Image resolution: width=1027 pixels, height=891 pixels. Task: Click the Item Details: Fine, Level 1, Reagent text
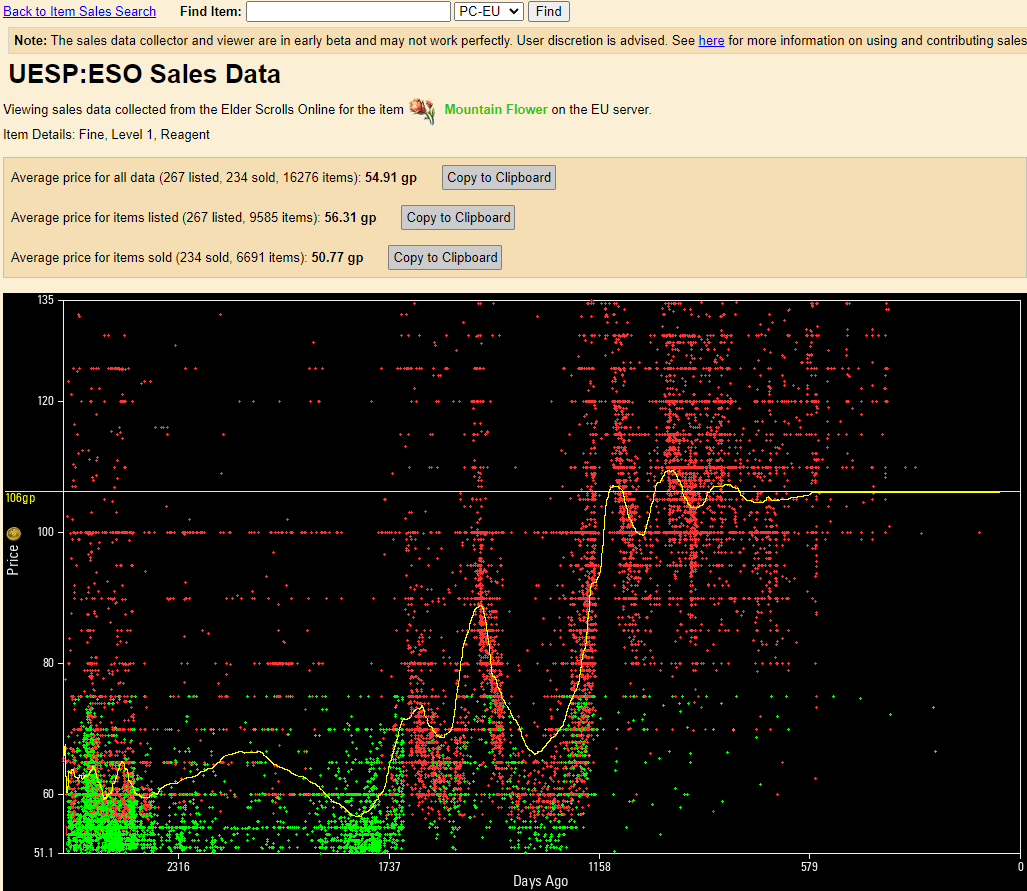(106, 134)
